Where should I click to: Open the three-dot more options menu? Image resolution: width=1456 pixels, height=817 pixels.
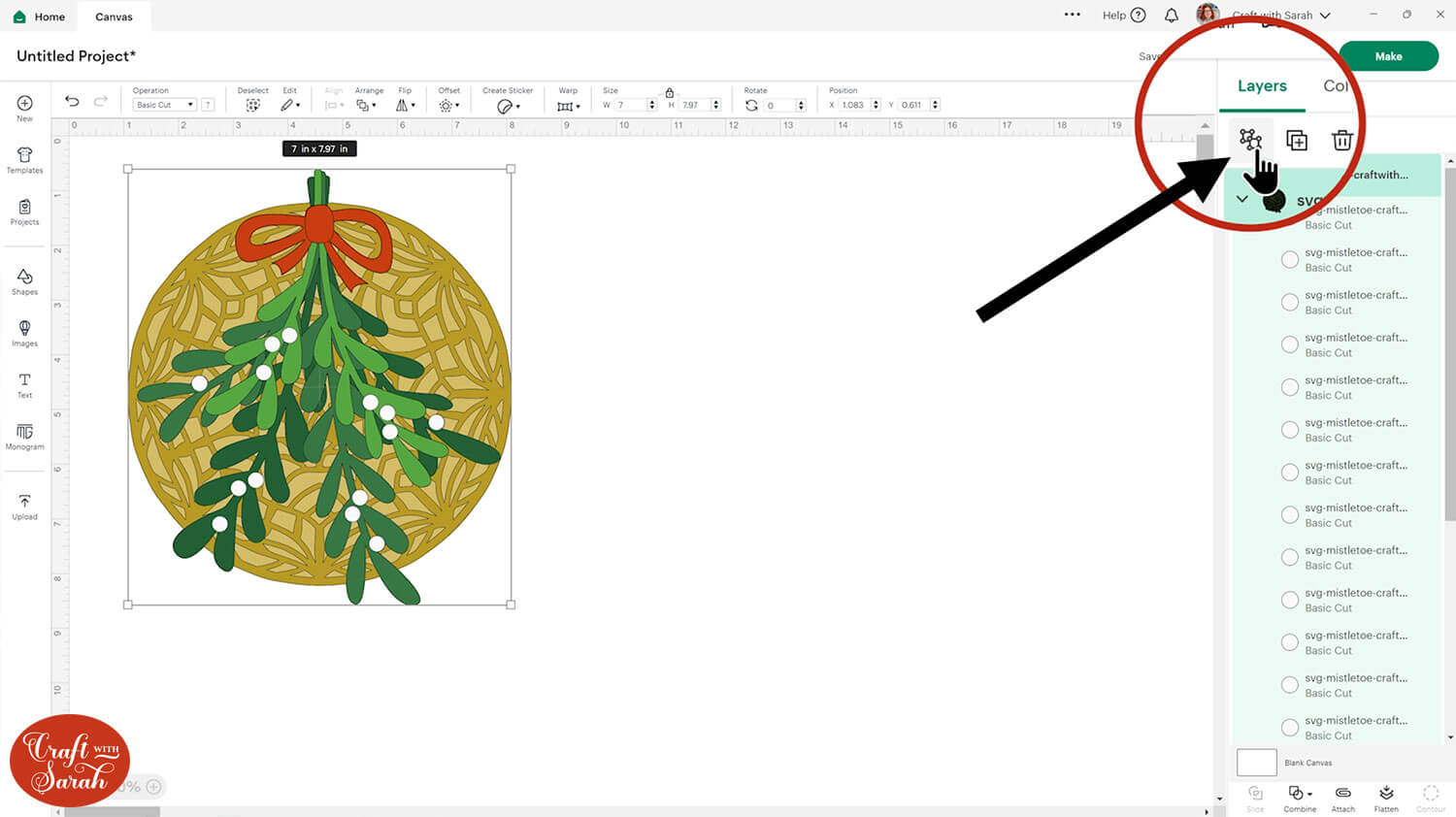(x=1072, y=15)
